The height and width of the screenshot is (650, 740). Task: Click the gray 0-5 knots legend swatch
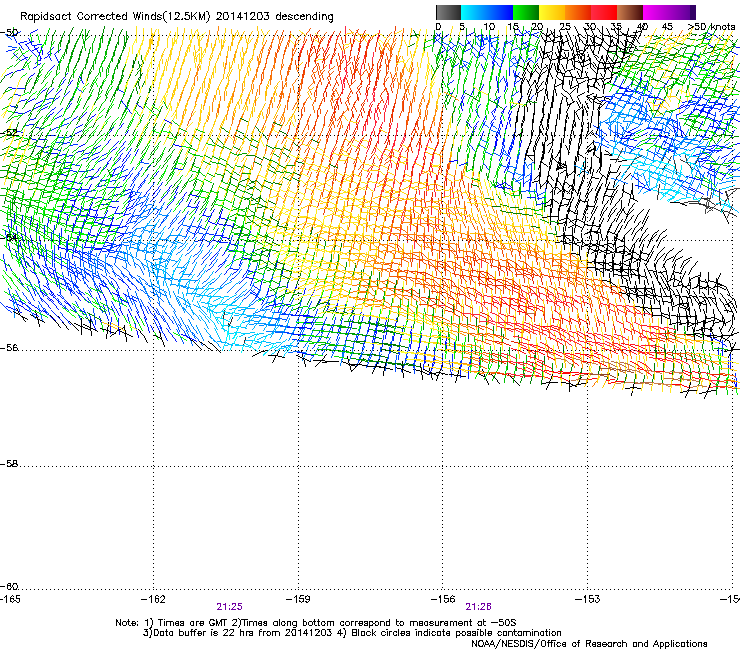448,12
